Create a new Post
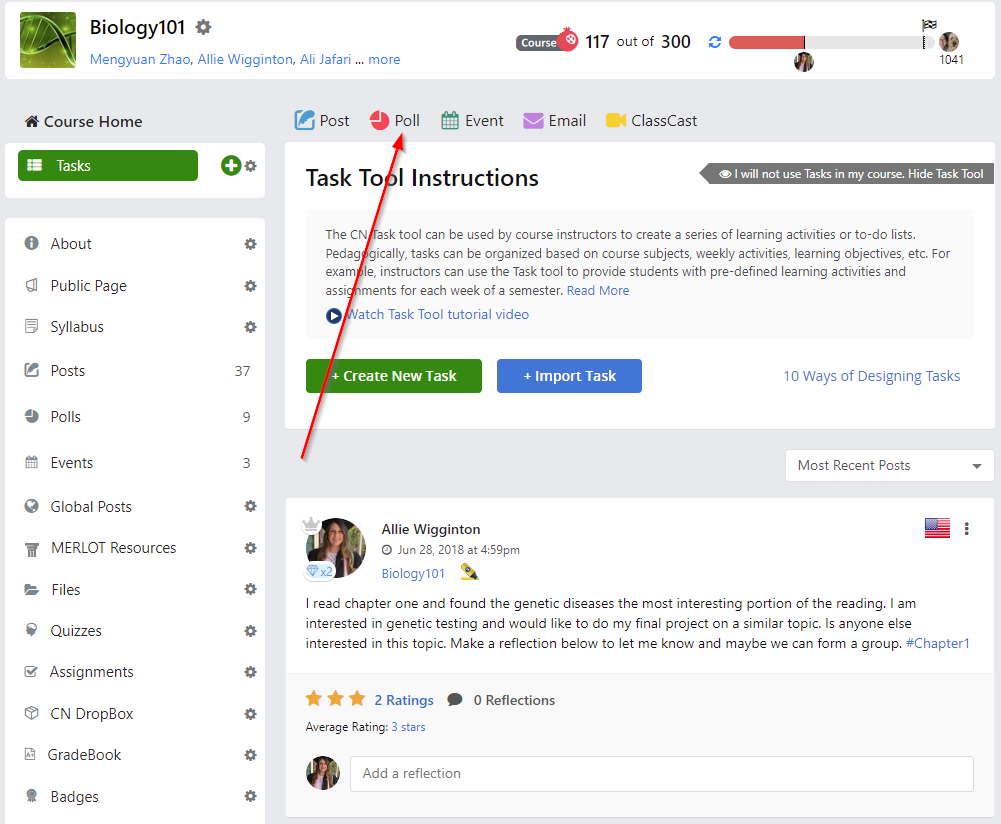The height and width of the screenshot is (824, 1001). click(x=322, y=121)
